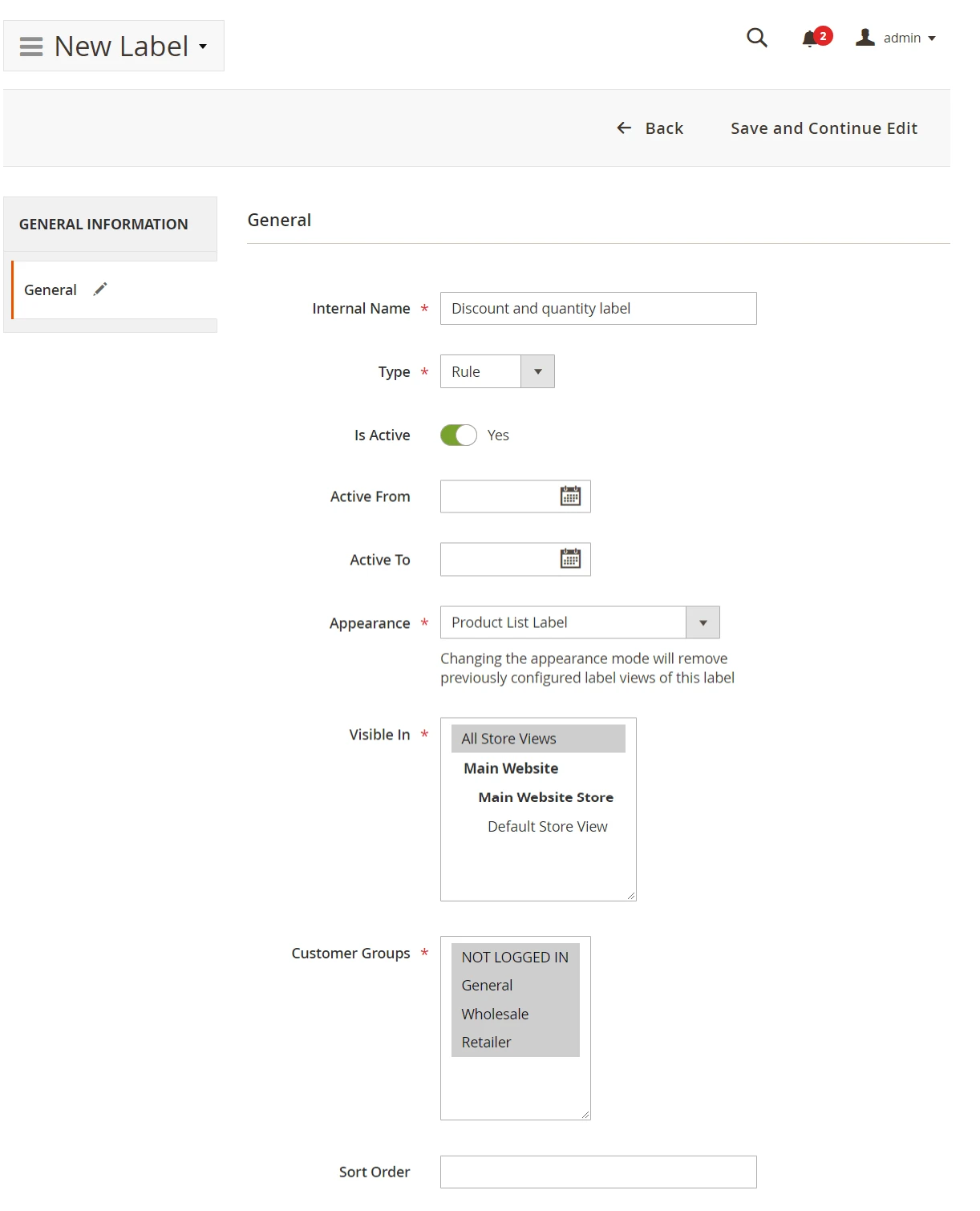Select the General sidebar tab

pos(51,290)
